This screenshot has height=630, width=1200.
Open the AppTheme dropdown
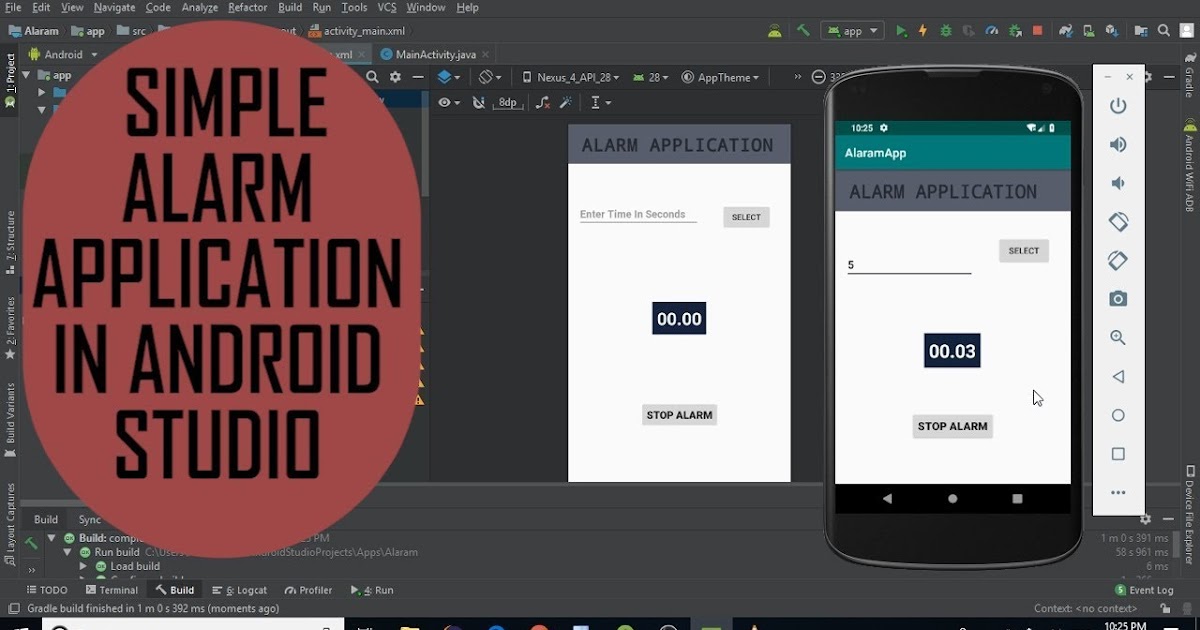point(720,77)
